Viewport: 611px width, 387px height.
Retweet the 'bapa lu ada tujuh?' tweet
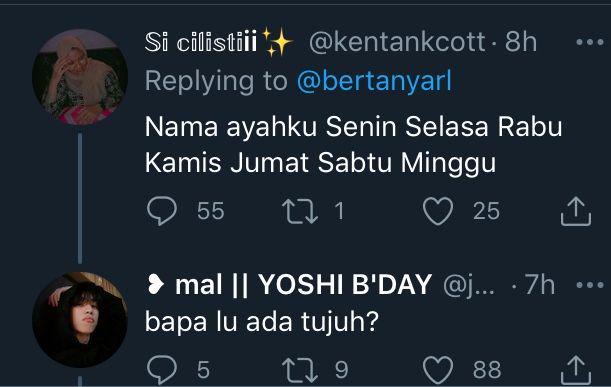click(x=300, y=369)
